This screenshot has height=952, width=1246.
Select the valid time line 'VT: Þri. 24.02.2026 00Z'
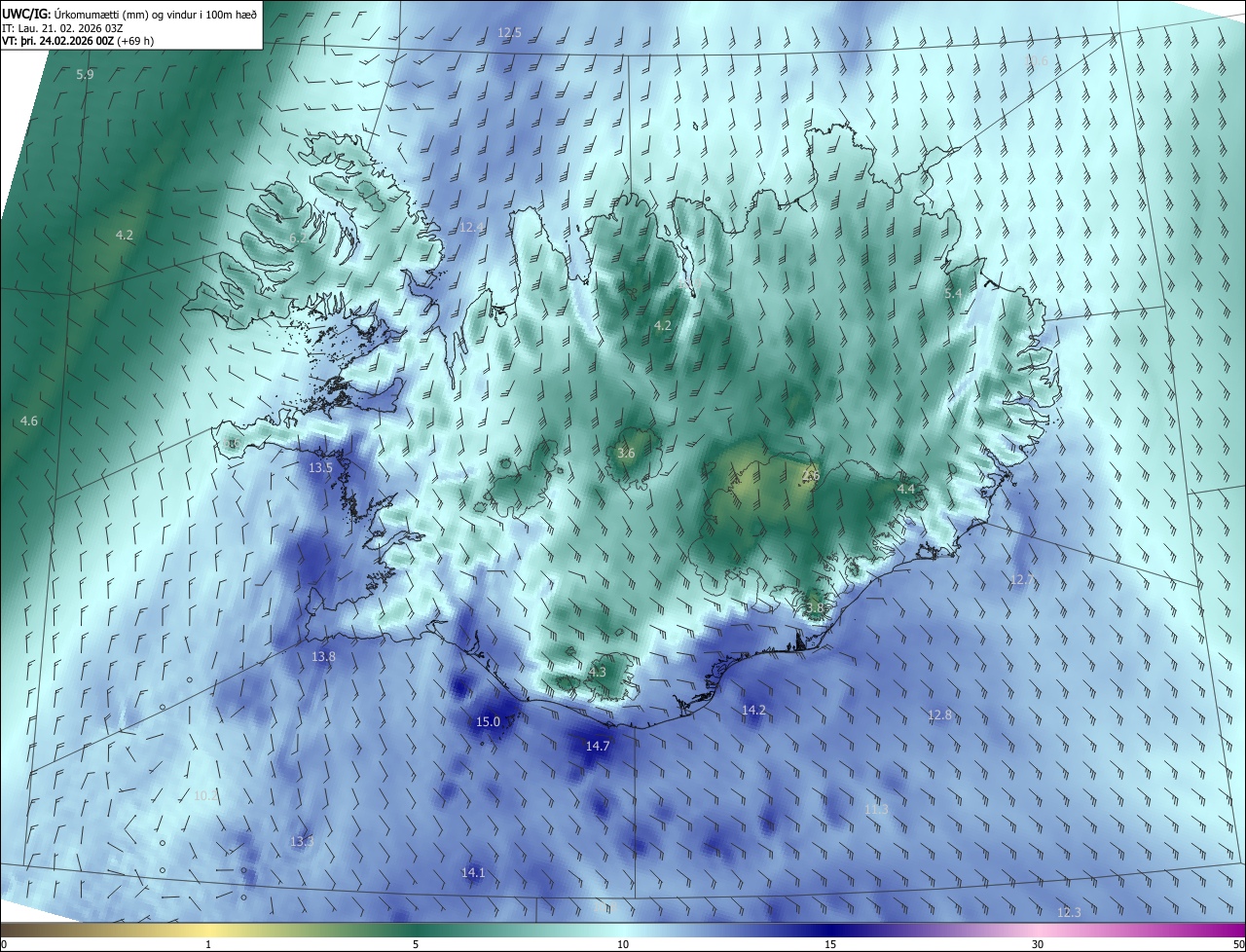tap(58, 41)
